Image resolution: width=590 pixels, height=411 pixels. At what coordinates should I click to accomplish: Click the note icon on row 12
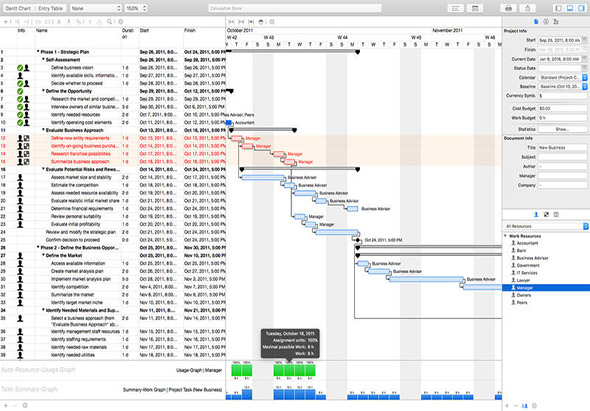pyautogui.click(x=27, y=138)
